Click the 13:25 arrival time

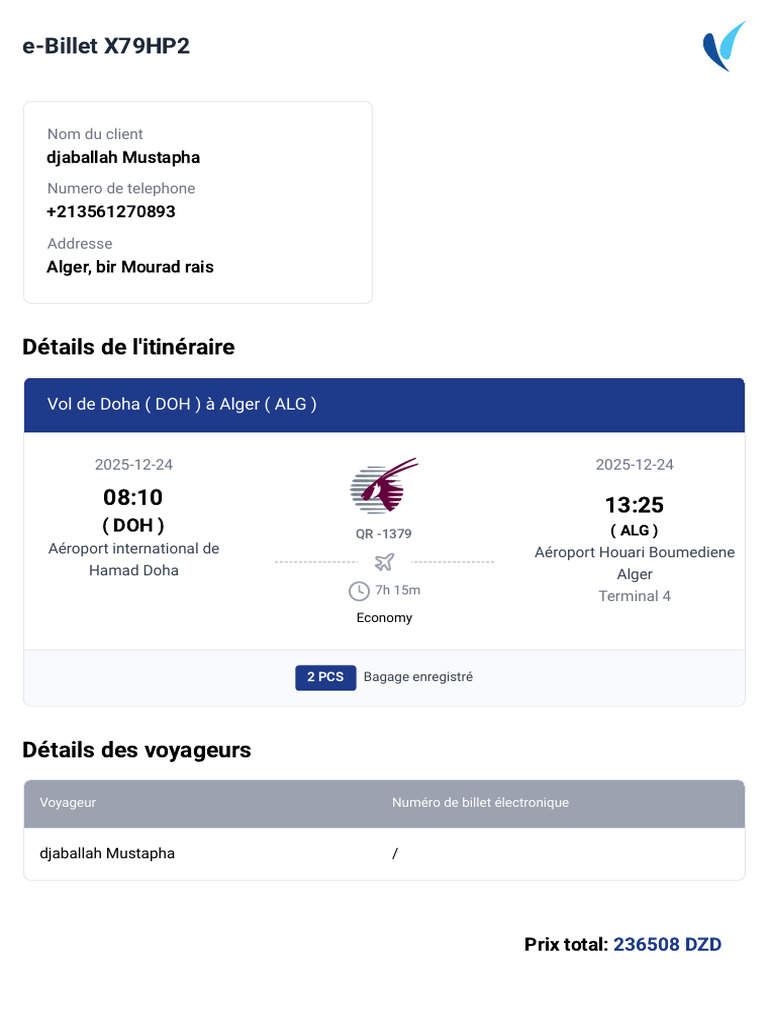[634, 505]
